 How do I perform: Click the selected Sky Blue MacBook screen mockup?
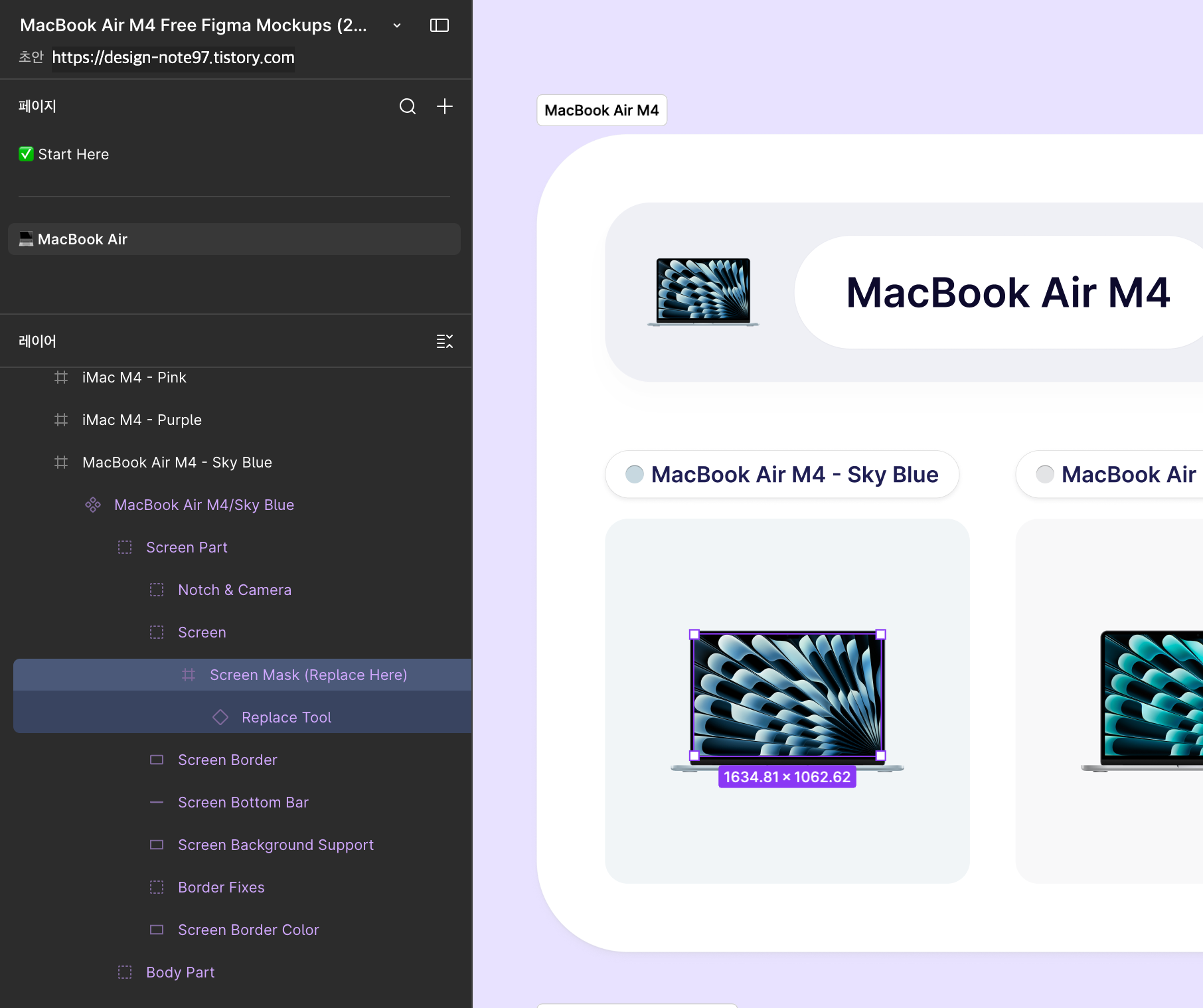pyautogui.click(x=787, y=695)
